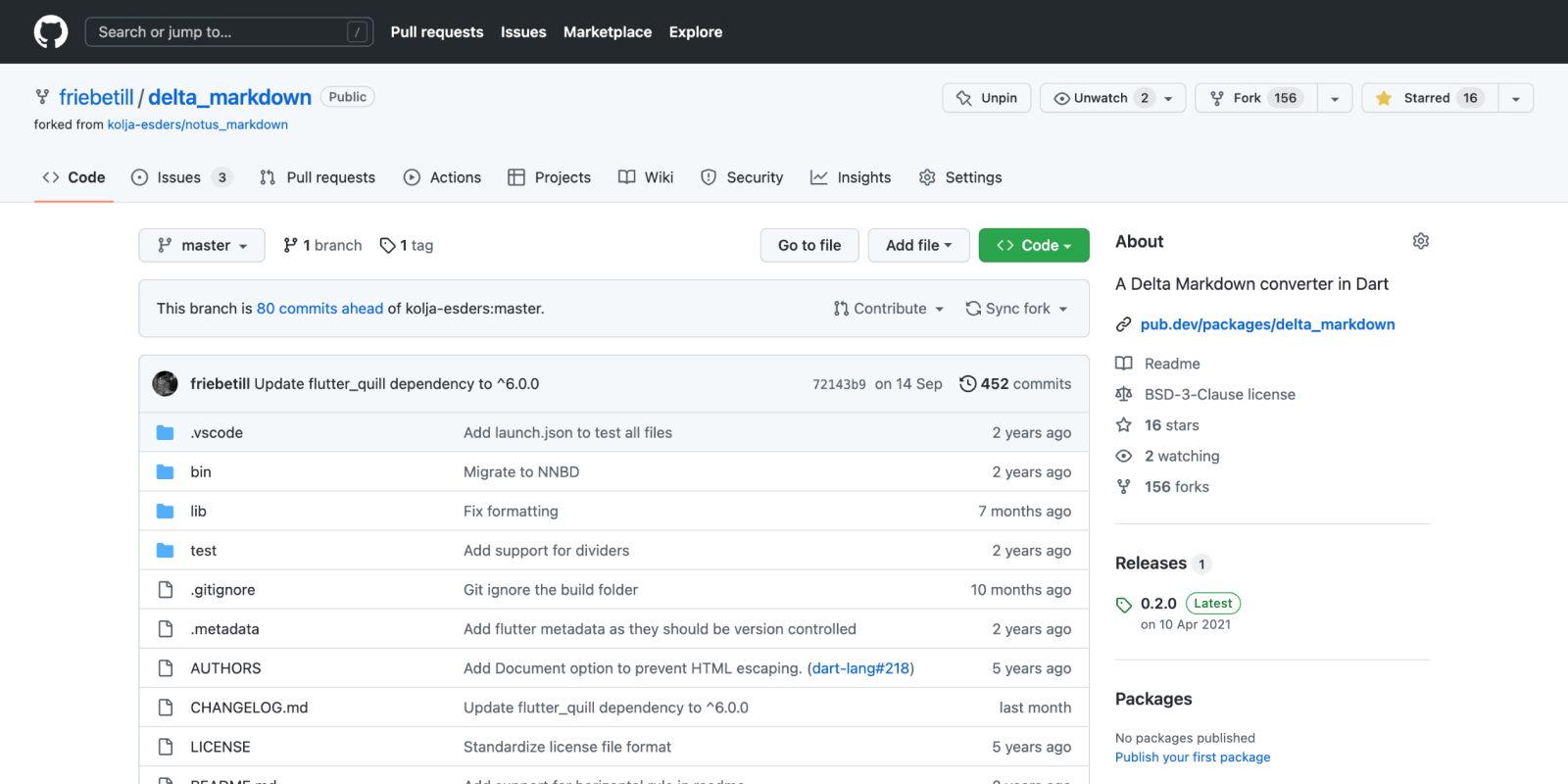The height and width of the screenshot is (784, 1568).
Task: Open the friebetill owner link
Action: click(x=96, y=97)
